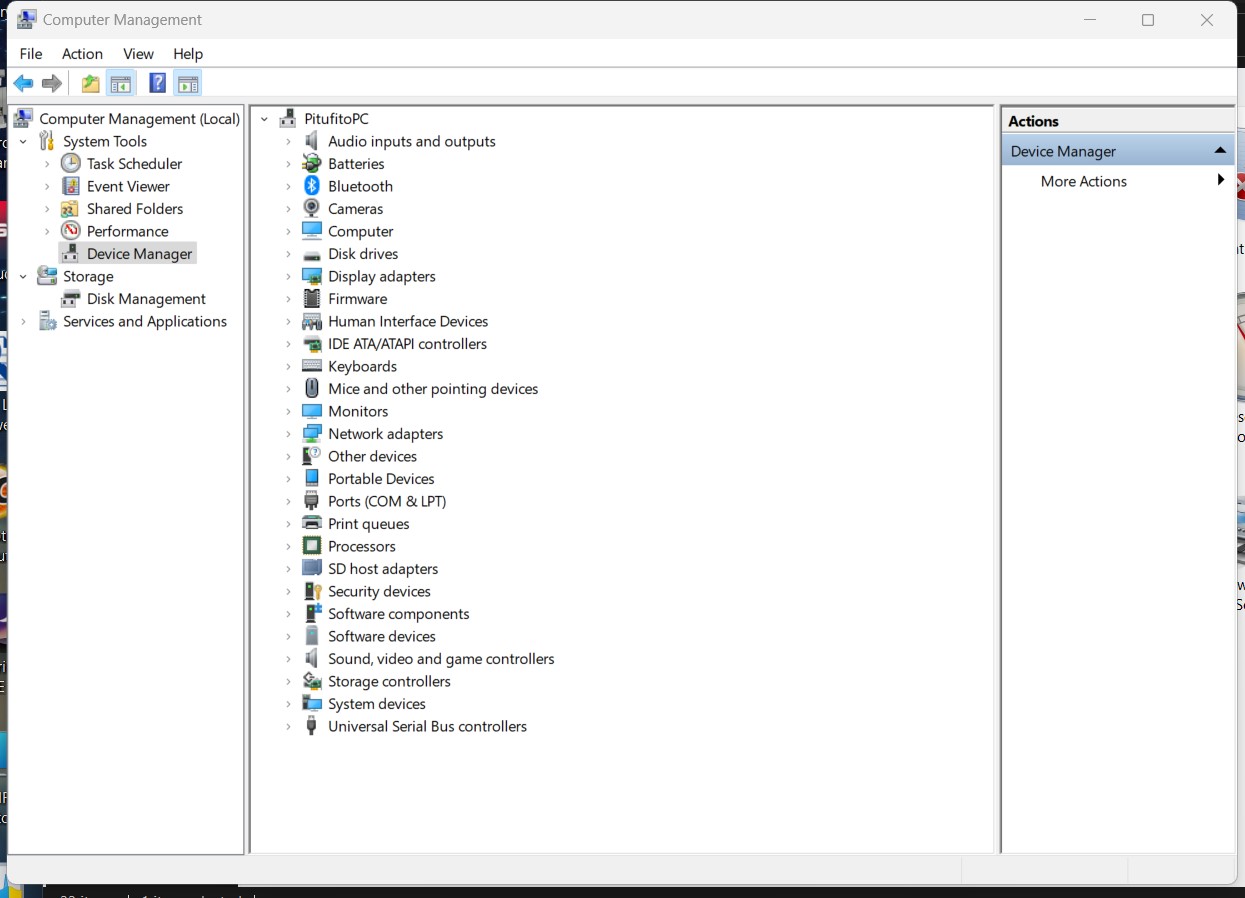
Task: Click the Bluetooth icon in device list
Action: [x=312, y=186]
